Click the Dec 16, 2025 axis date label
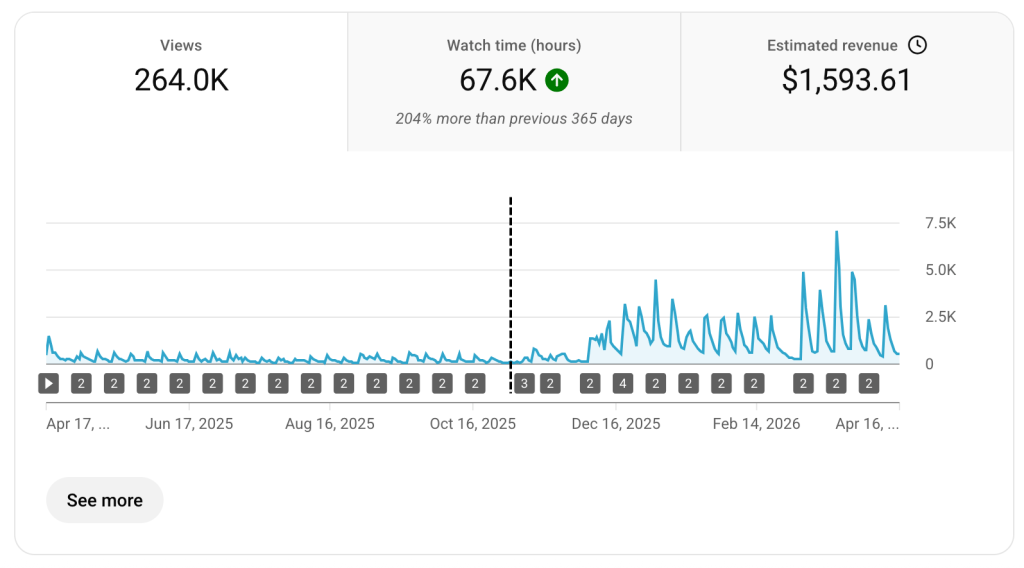Viewport: 1024px width, 568px height. tap(615, 424)
